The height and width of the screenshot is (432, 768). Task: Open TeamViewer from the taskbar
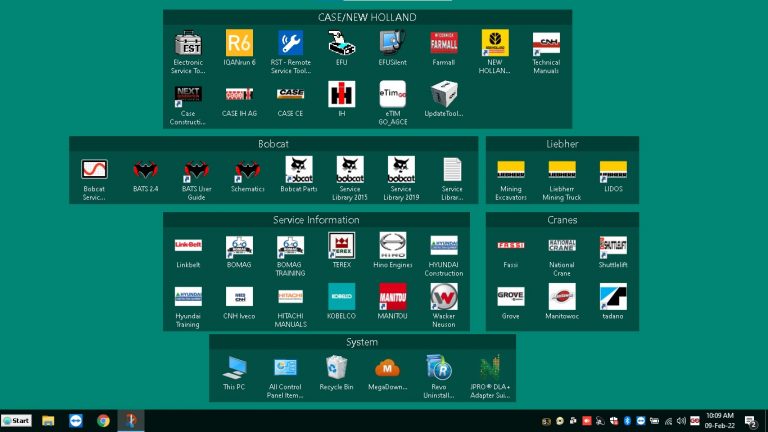75,421
